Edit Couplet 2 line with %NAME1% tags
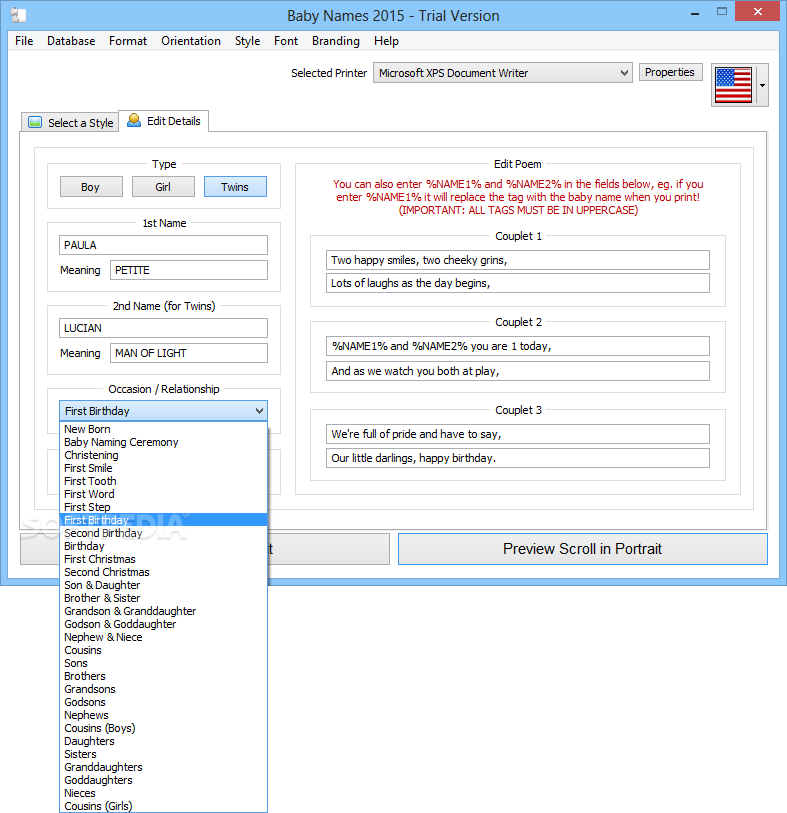Image resolution: width=787 pixels, height=813 pixels. [x=517, y=346]
